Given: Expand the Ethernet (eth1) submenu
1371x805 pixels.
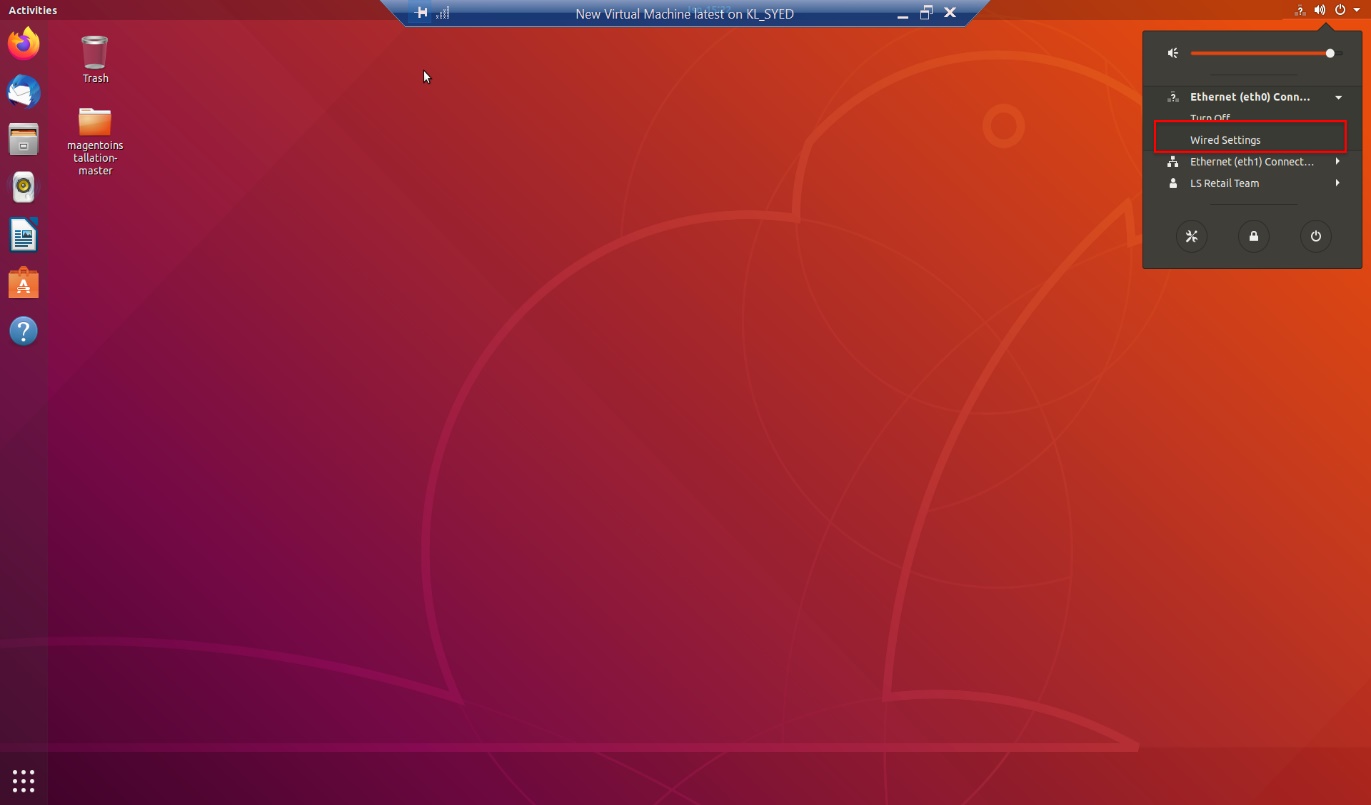Looking at the screenshot, I should click(1252, 161).
